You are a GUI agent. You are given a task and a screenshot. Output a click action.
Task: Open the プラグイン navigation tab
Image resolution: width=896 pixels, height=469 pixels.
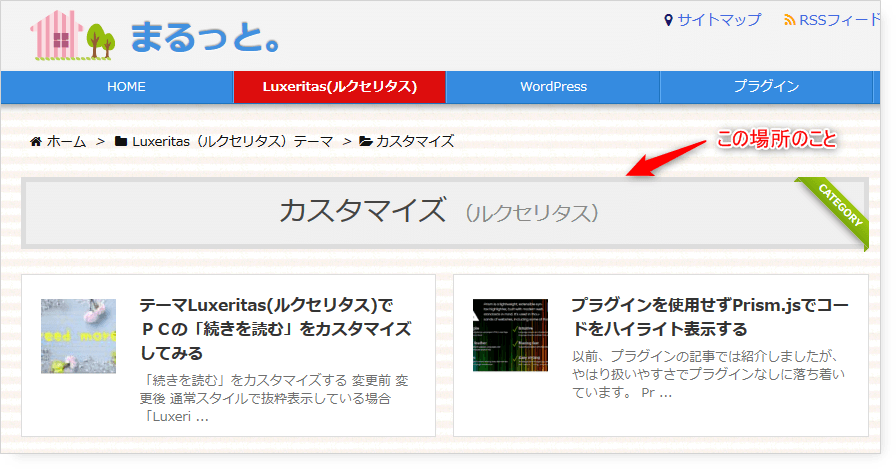[766, 87]
